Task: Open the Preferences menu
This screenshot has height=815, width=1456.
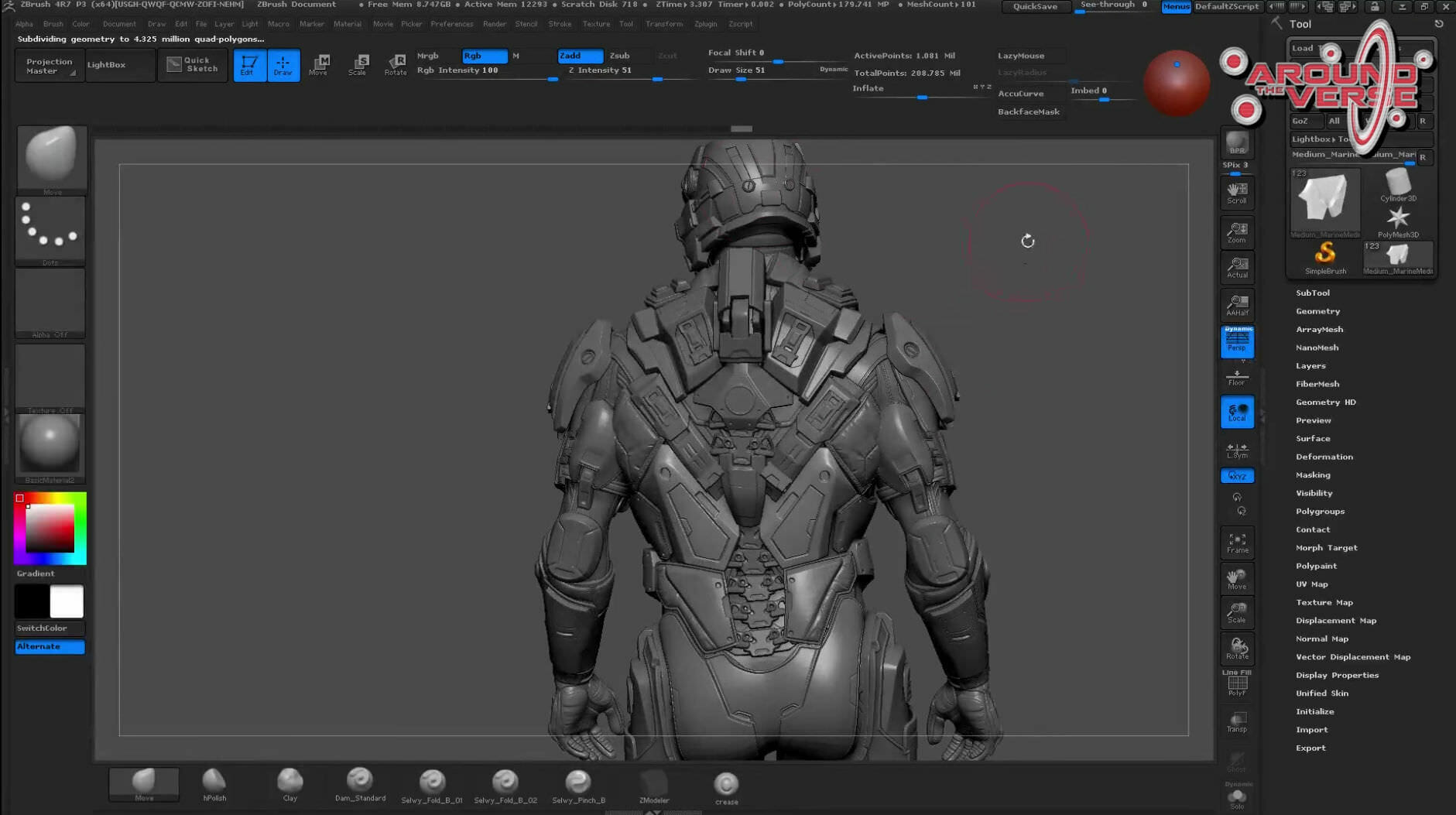Action: click(451, 24)
